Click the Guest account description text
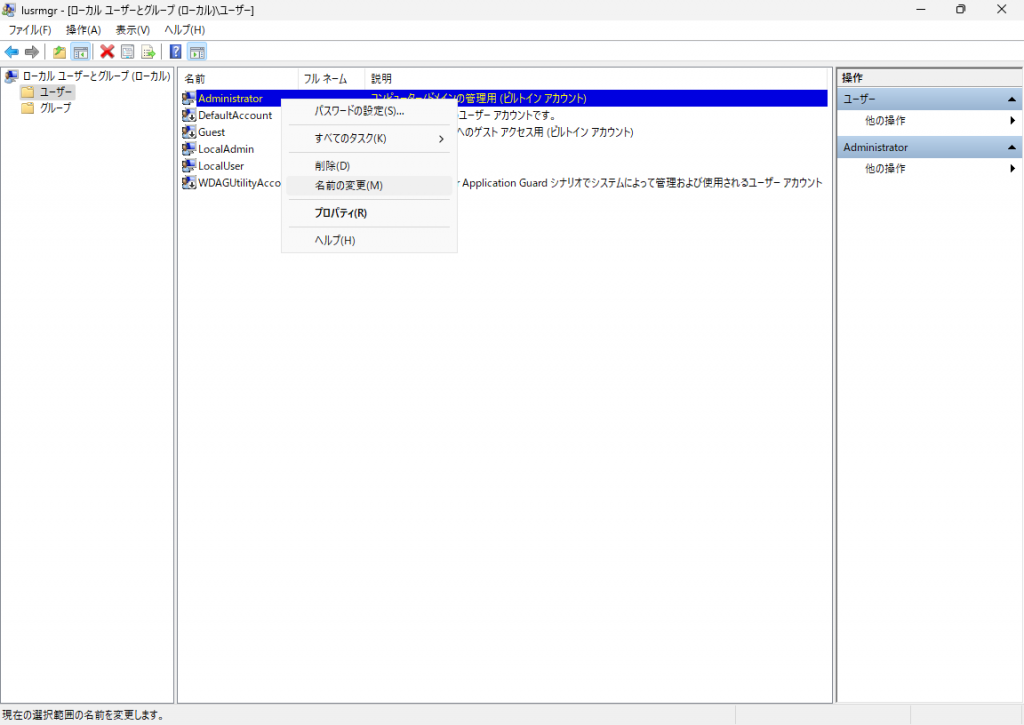 (x=545, y=132)
